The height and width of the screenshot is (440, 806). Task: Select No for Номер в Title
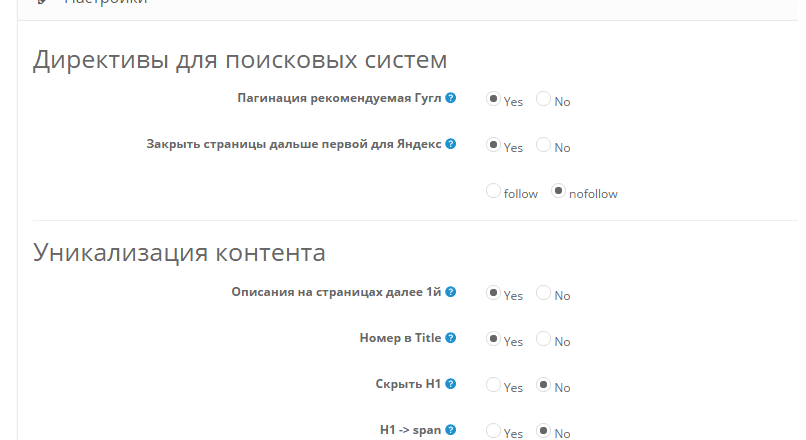(543, 339)
